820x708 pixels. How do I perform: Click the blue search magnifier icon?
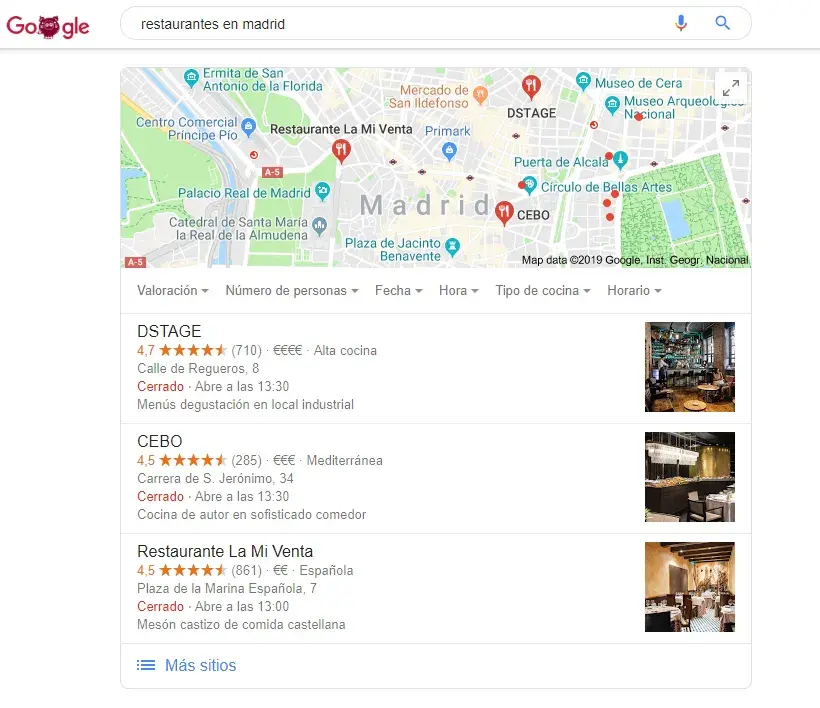click(x=722, y=22)
